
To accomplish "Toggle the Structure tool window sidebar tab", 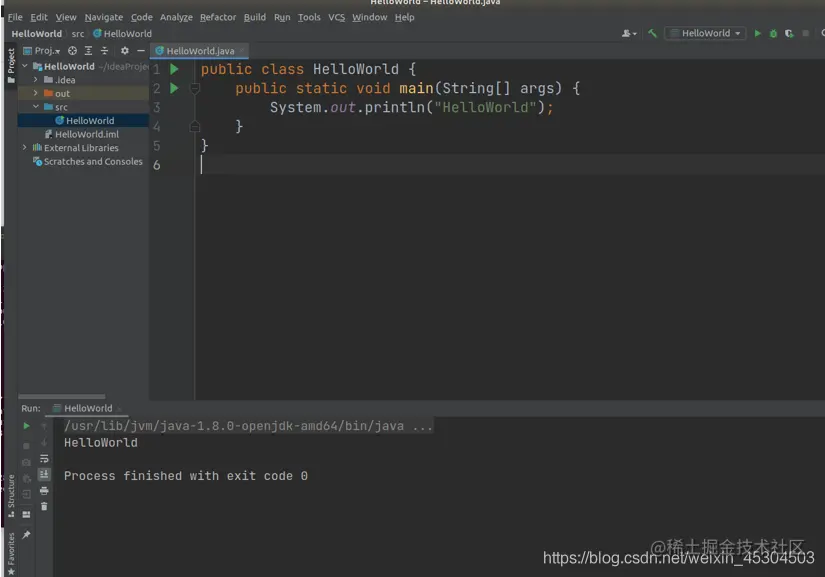I will click(x=11, y=496).
